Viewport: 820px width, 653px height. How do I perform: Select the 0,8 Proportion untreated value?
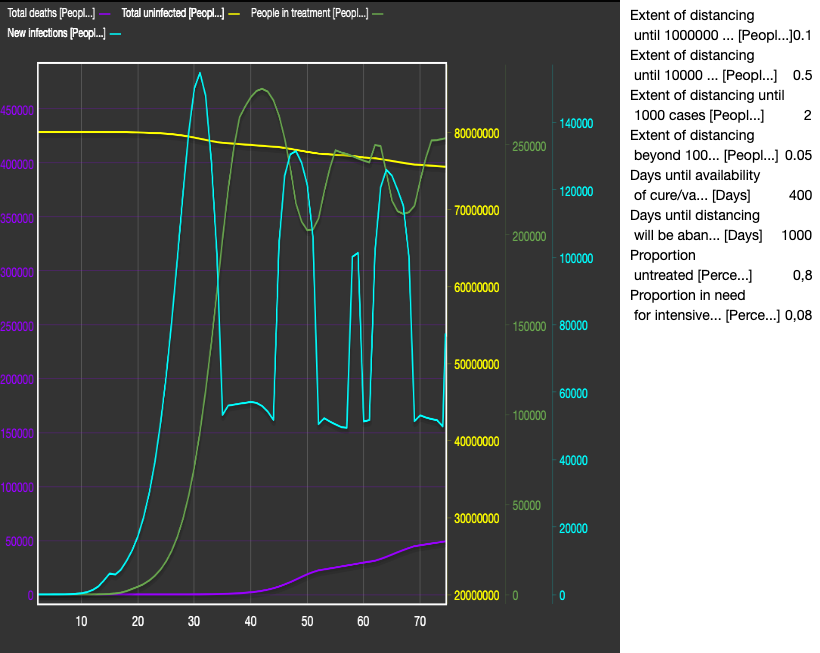point(802,275)
